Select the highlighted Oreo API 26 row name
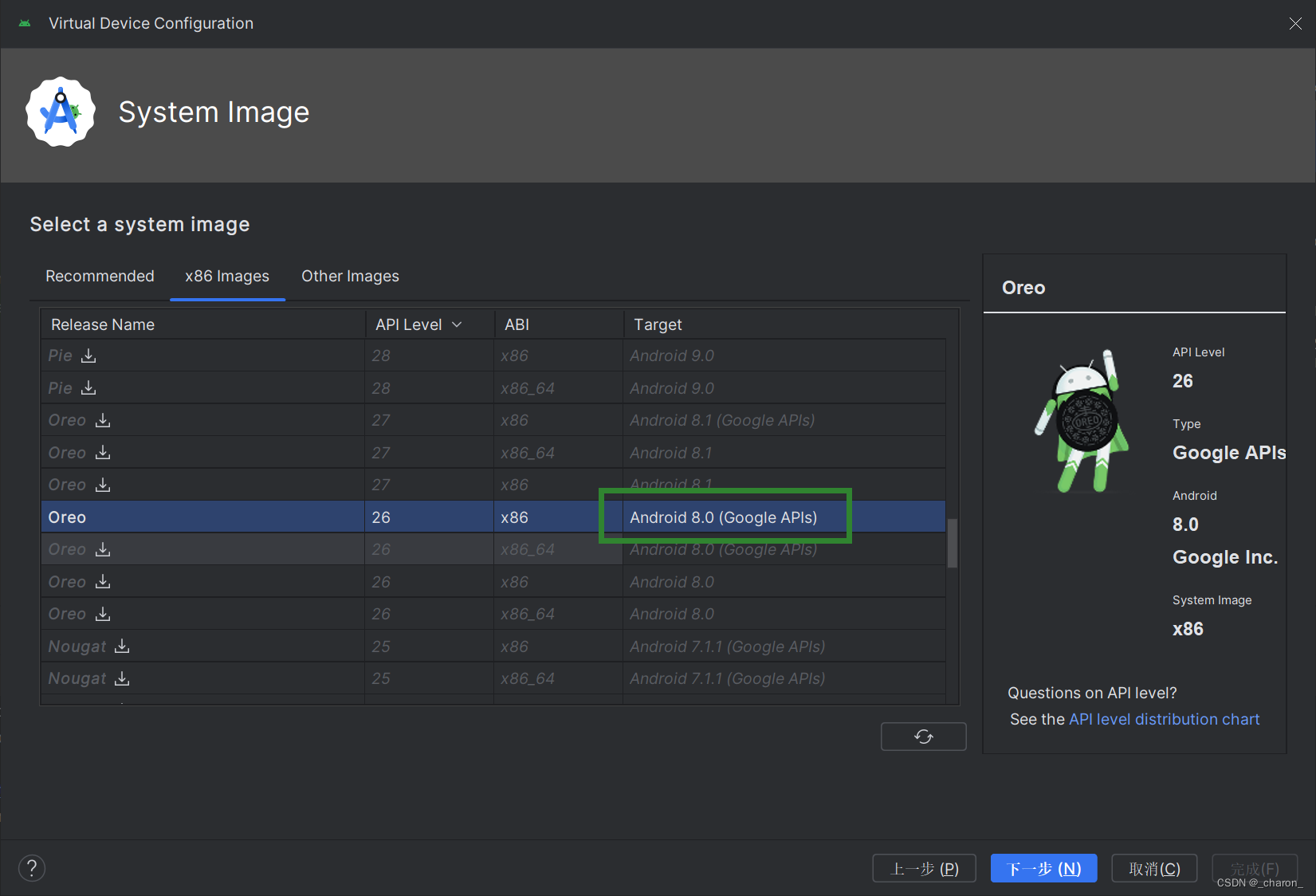This screenshot has width=1316, height=896. (x=67, y=517)
